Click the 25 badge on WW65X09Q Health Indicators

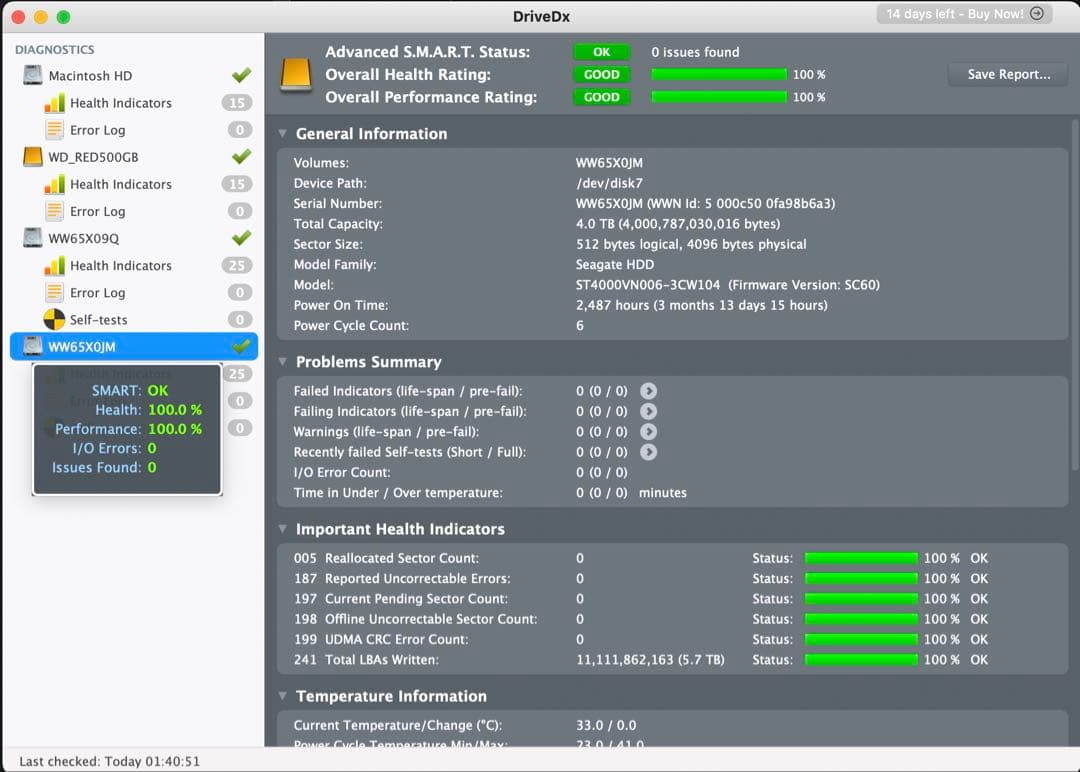coord(237,265)
